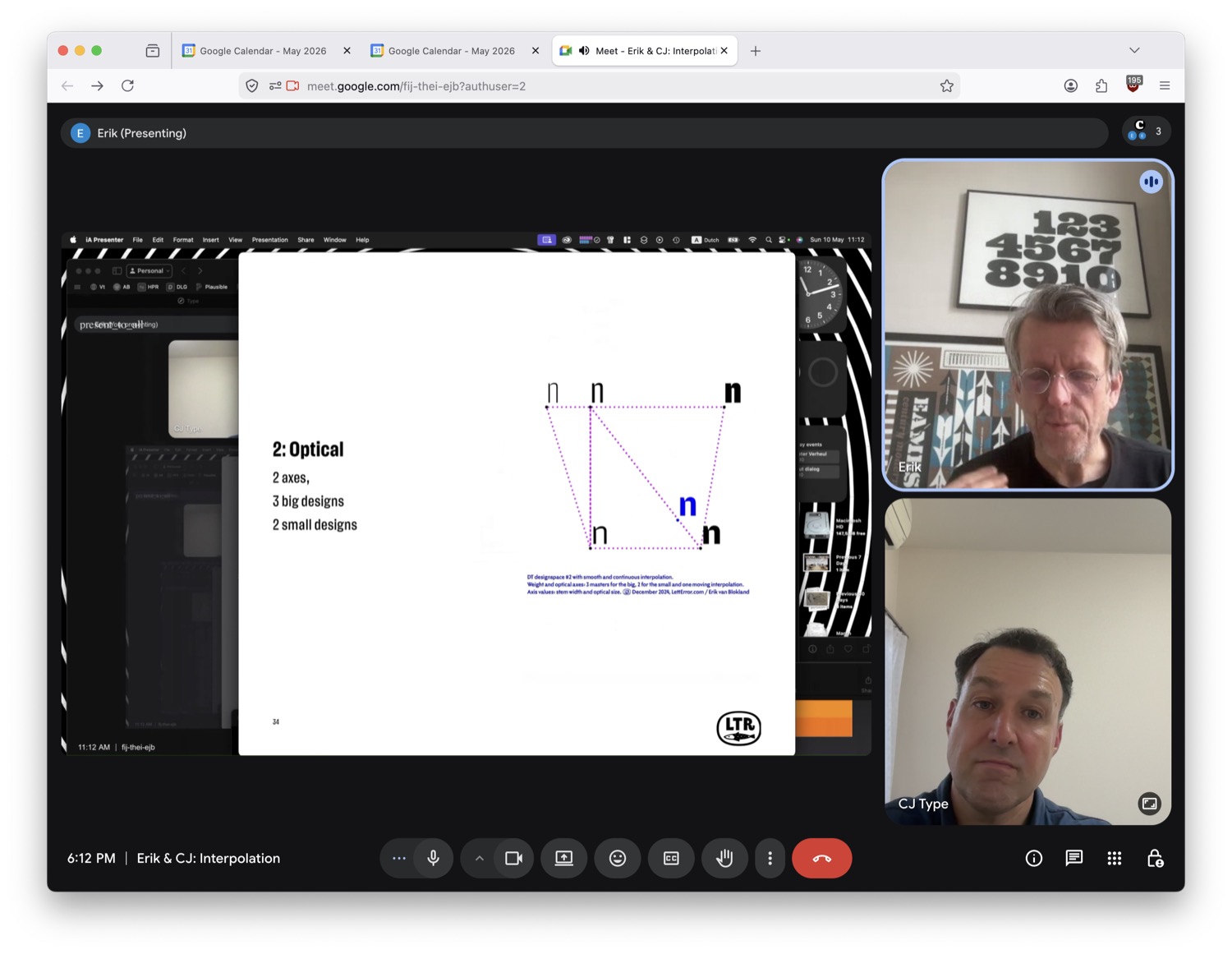Switch to first Google Calendar - May 2026 tab
1232x954 pixels.
[x=263, y=51]
